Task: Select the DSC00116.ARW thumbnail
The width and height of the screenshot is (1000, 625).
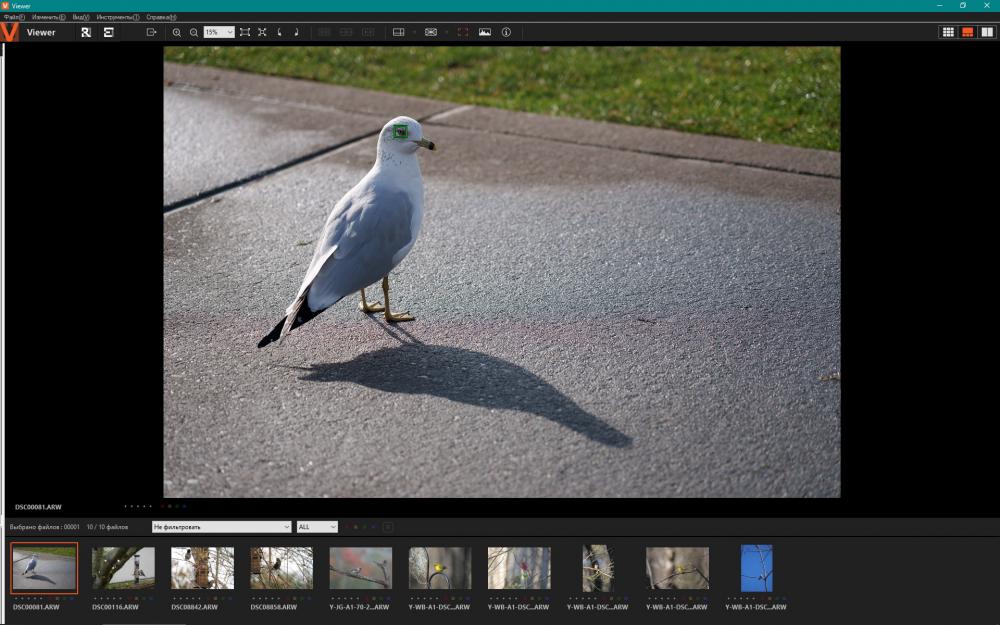Action: pyautogui.click(x=123, y=568)
